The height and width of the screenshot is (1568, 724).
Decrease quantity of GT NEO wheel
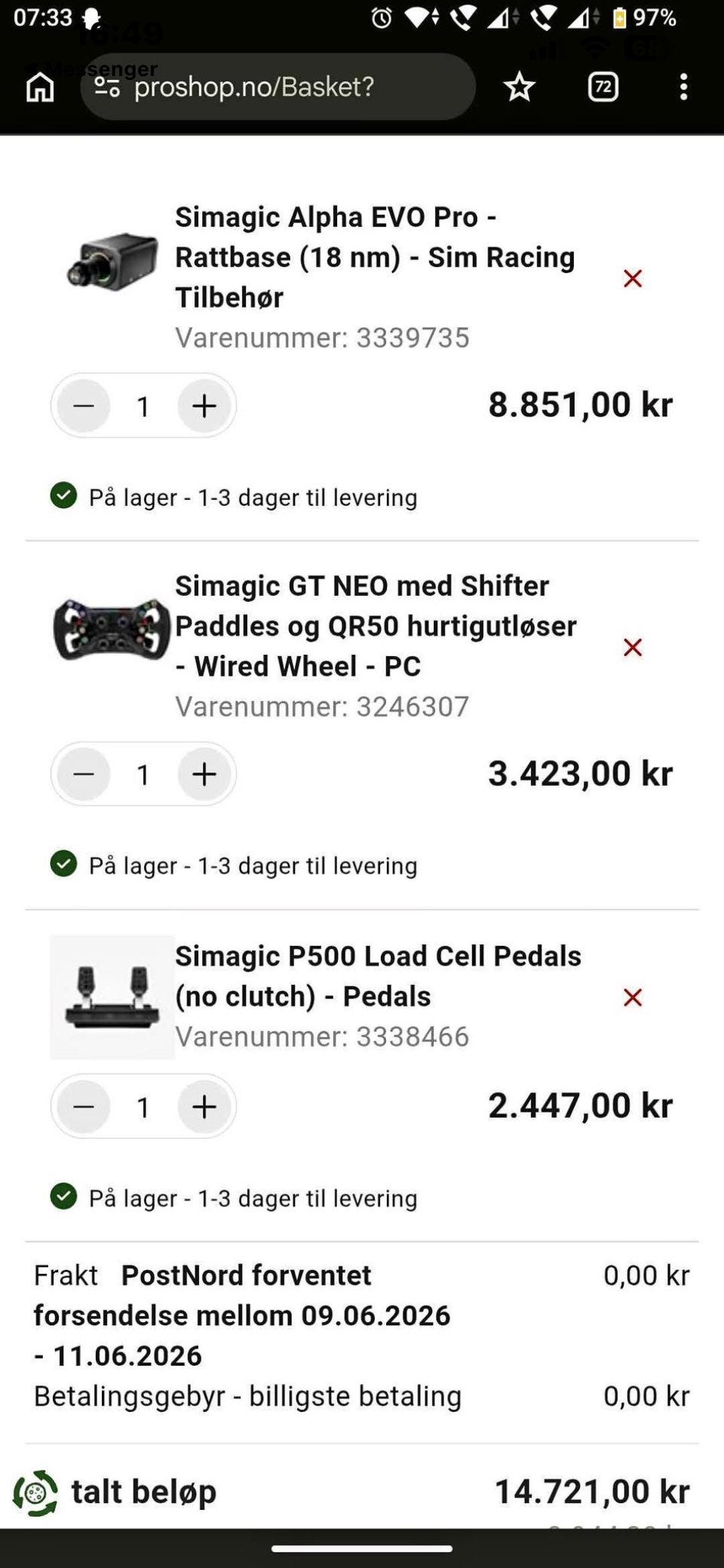[x=84, y=774]
